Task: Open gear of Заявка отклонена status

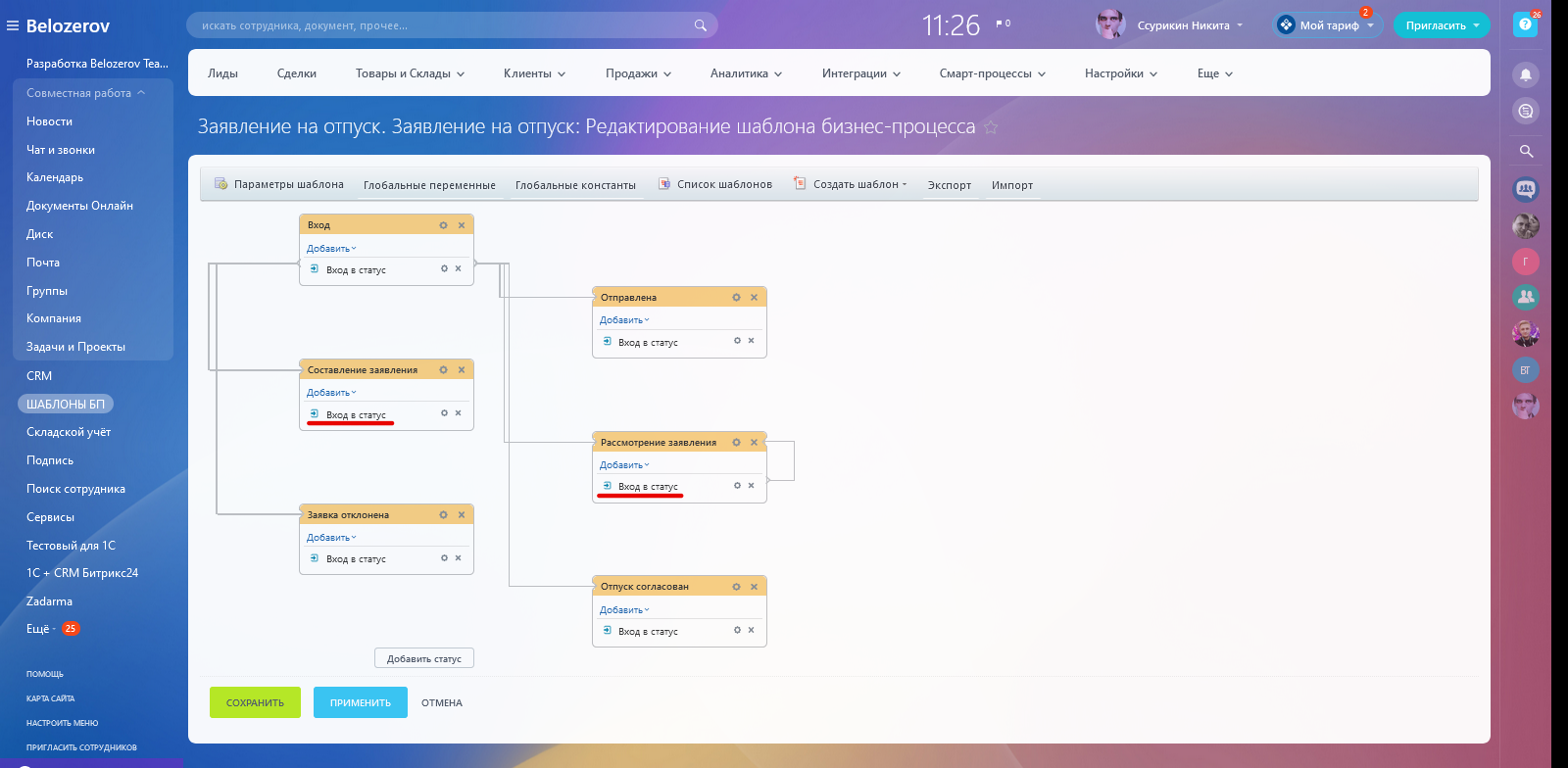Action: (x=443, y=515)
